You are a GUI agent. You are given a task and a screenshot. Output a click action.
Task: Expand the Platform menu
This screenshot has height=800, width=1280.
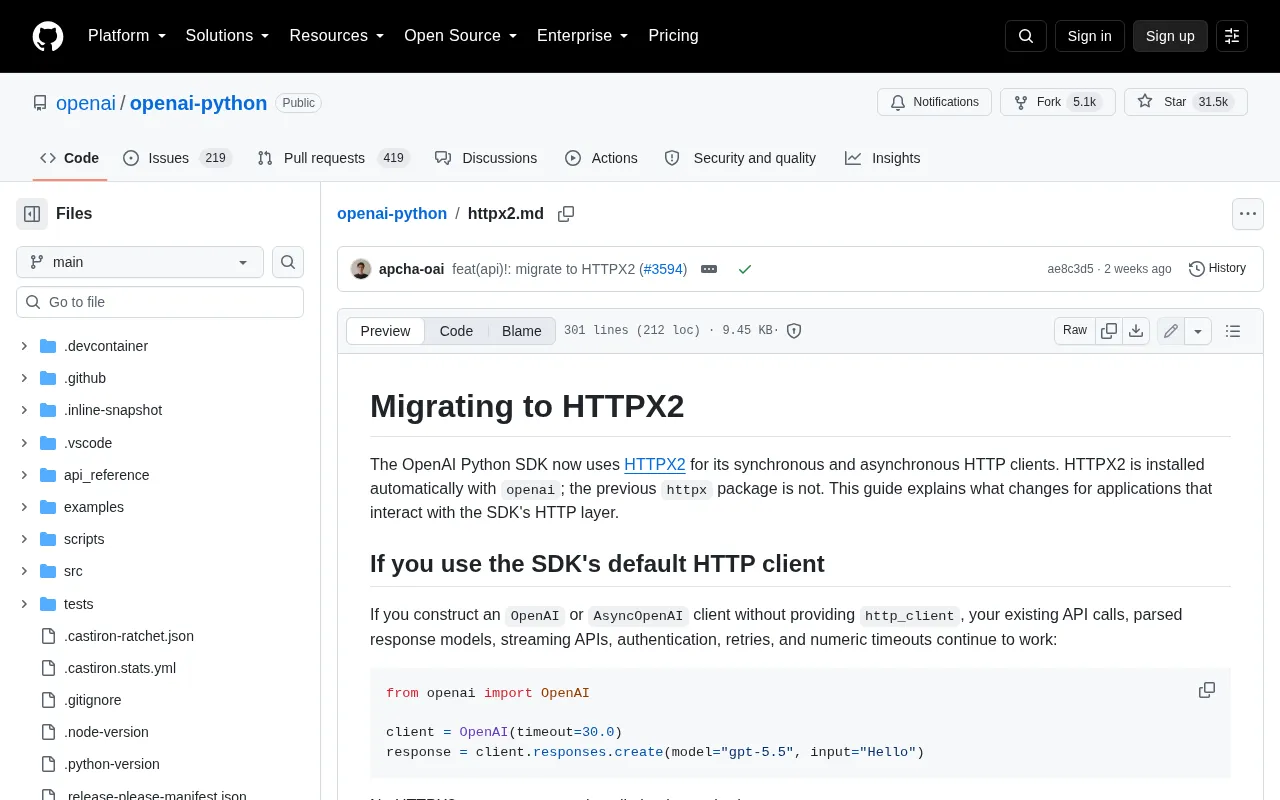point(127,36)
